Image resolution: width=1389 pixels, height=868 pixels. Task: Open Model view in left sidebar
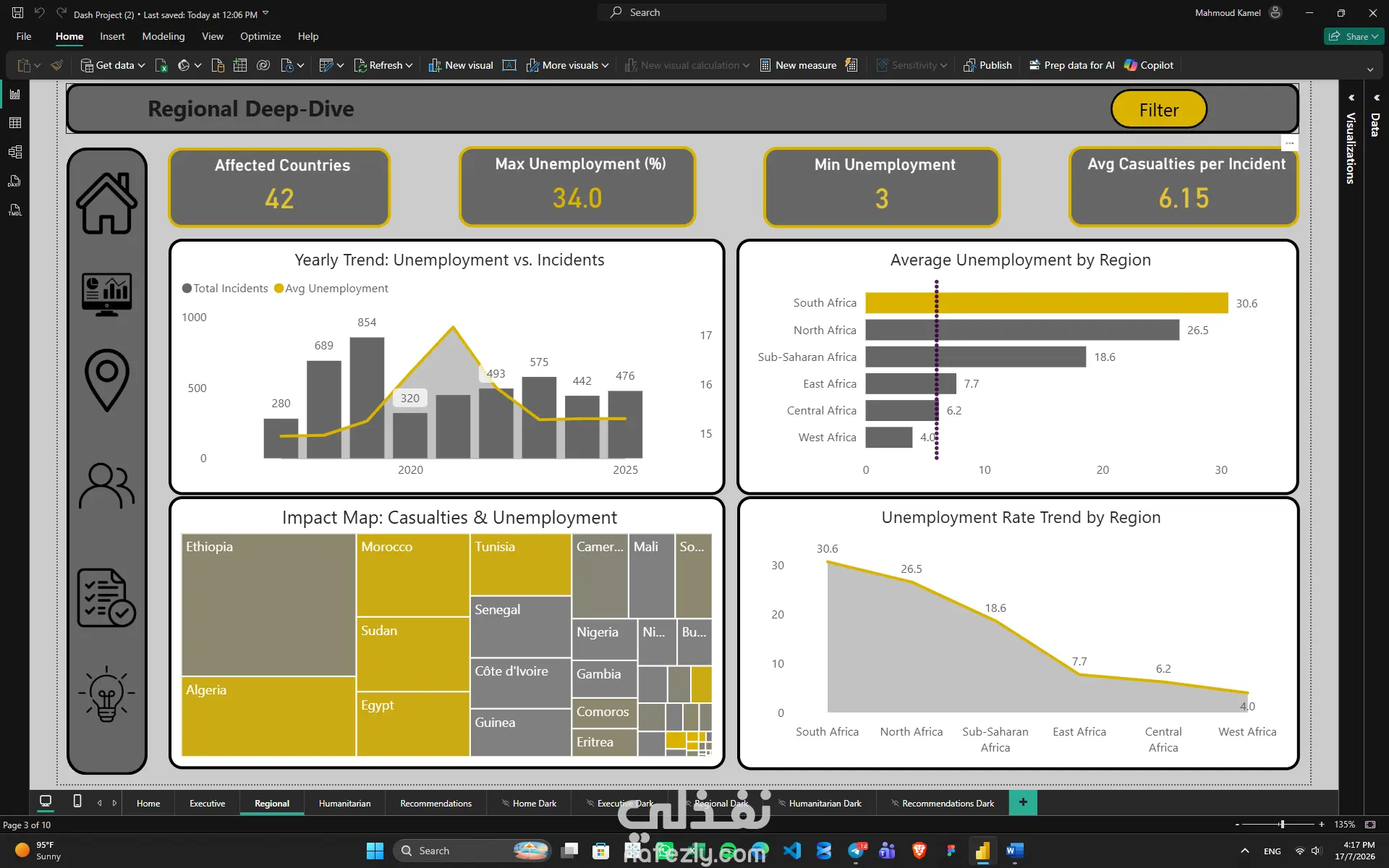(14, 152)
